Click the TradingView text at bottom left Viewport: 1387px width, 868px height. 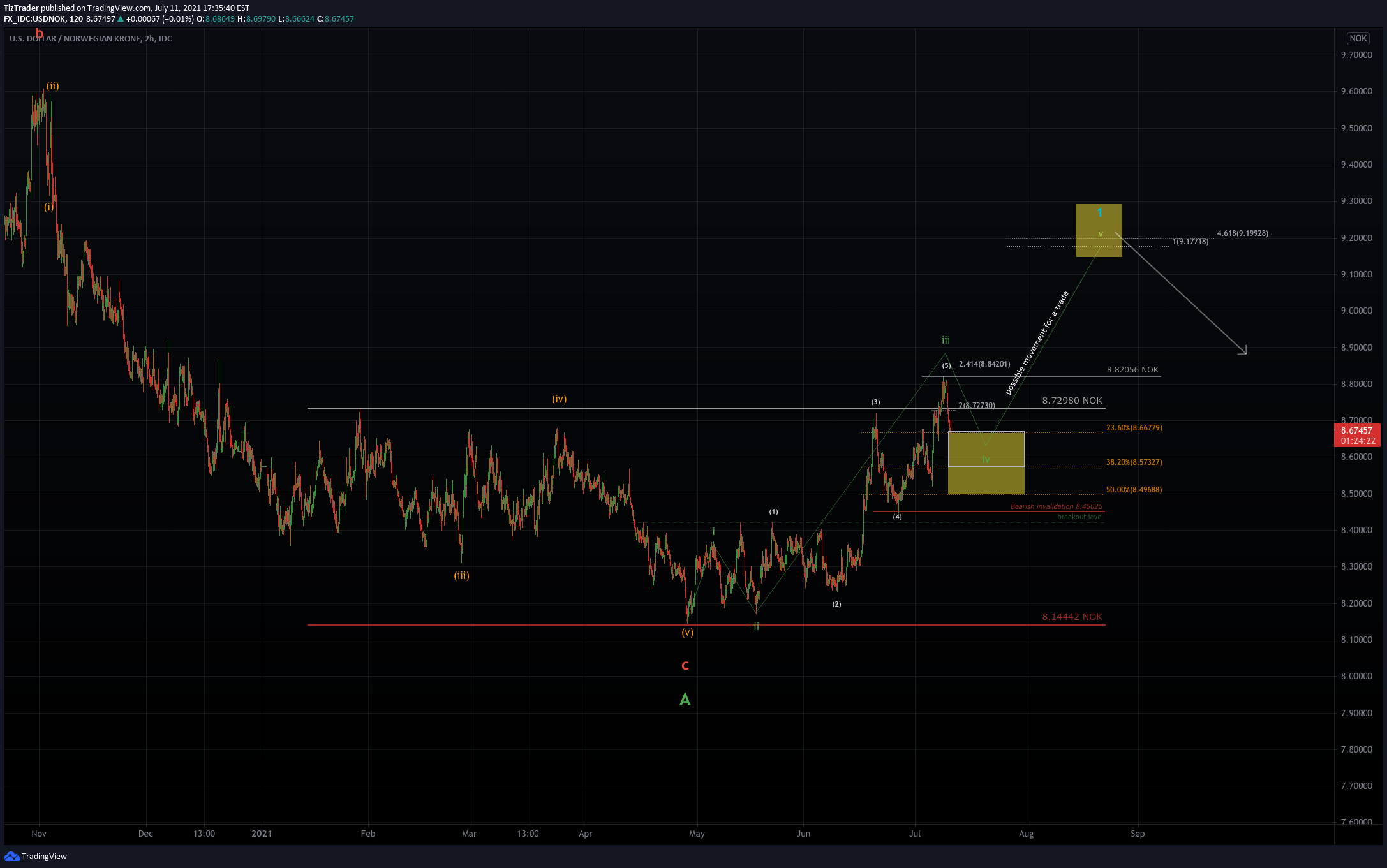point(44,857)
